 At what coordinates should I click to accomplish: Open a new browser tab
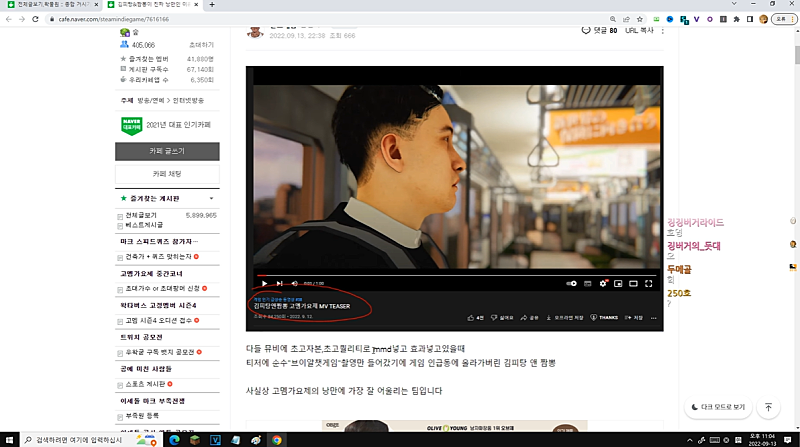(212, 5)
